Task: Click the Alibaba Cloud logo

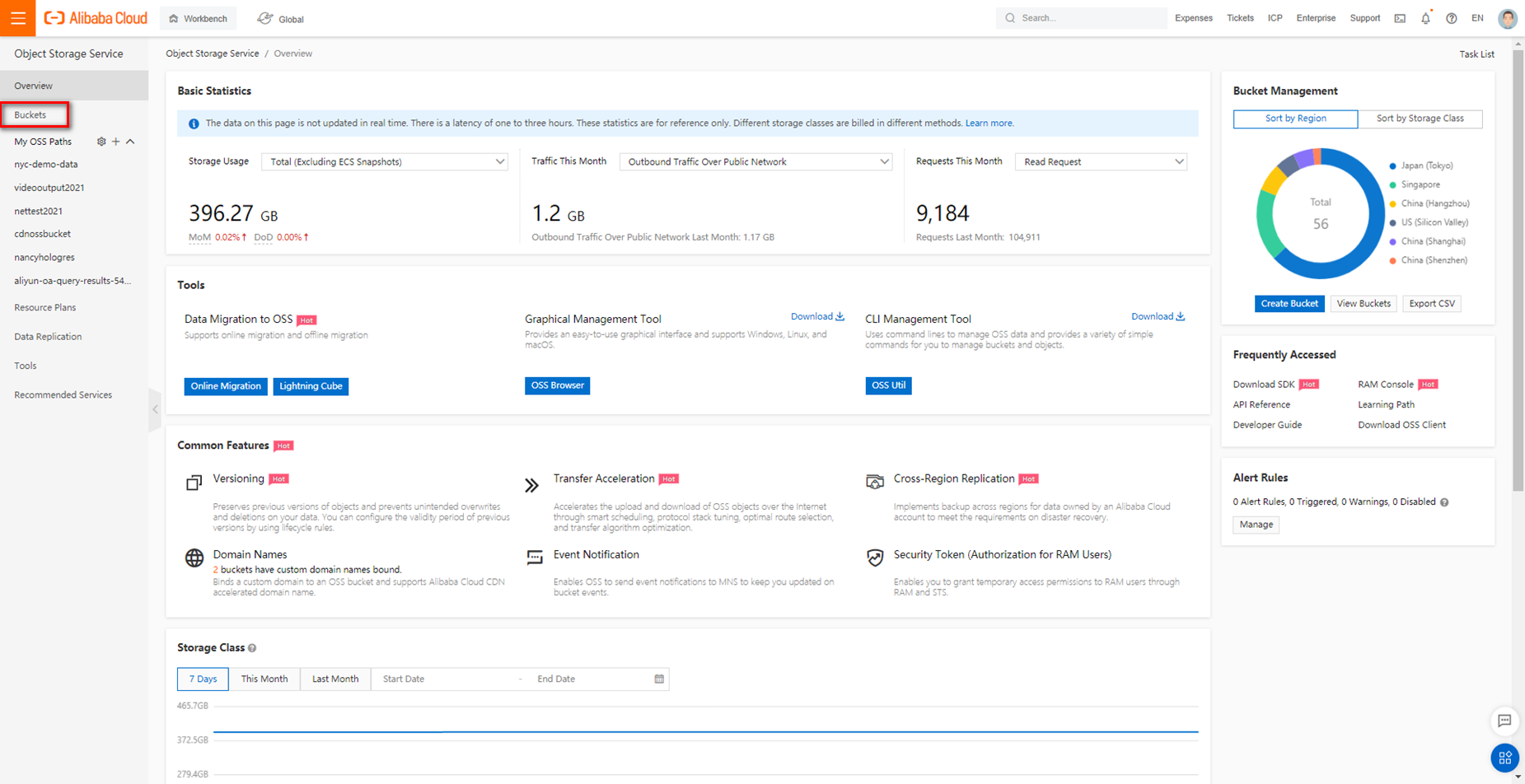Action: click(x=96, y=18)
